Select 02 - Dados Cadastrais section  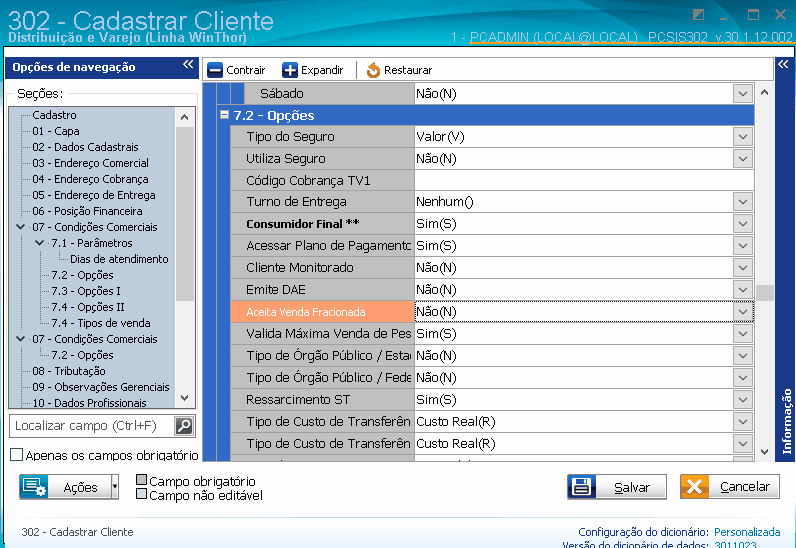click(85, 147)
